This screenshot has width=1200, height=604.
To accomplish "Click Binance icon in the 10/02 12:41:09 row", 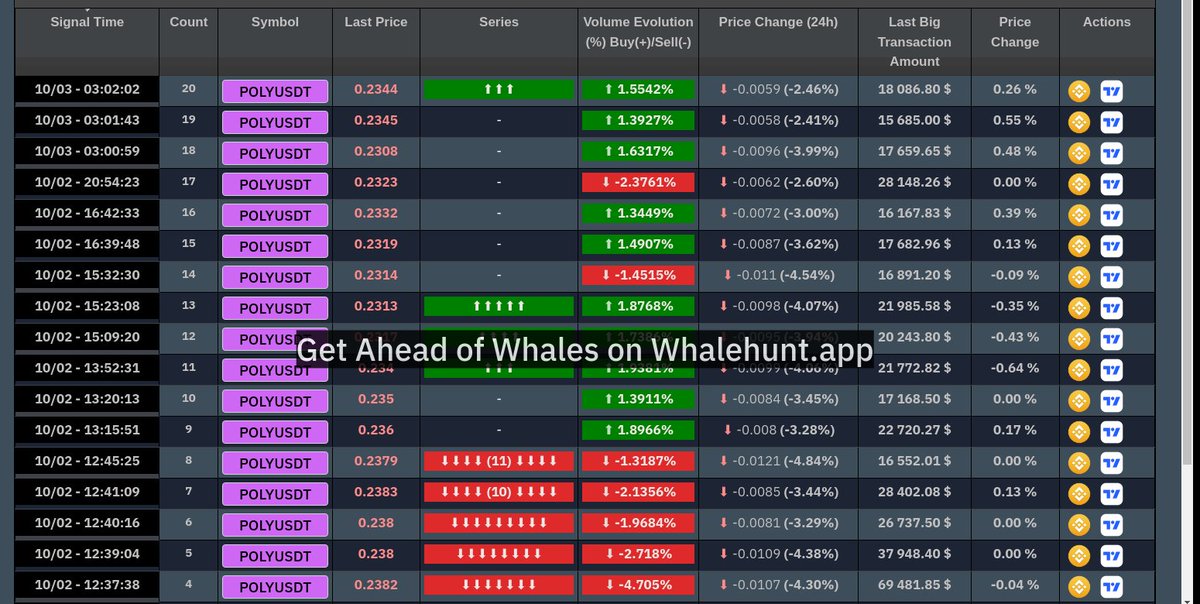I will (x=1079, y=494).
